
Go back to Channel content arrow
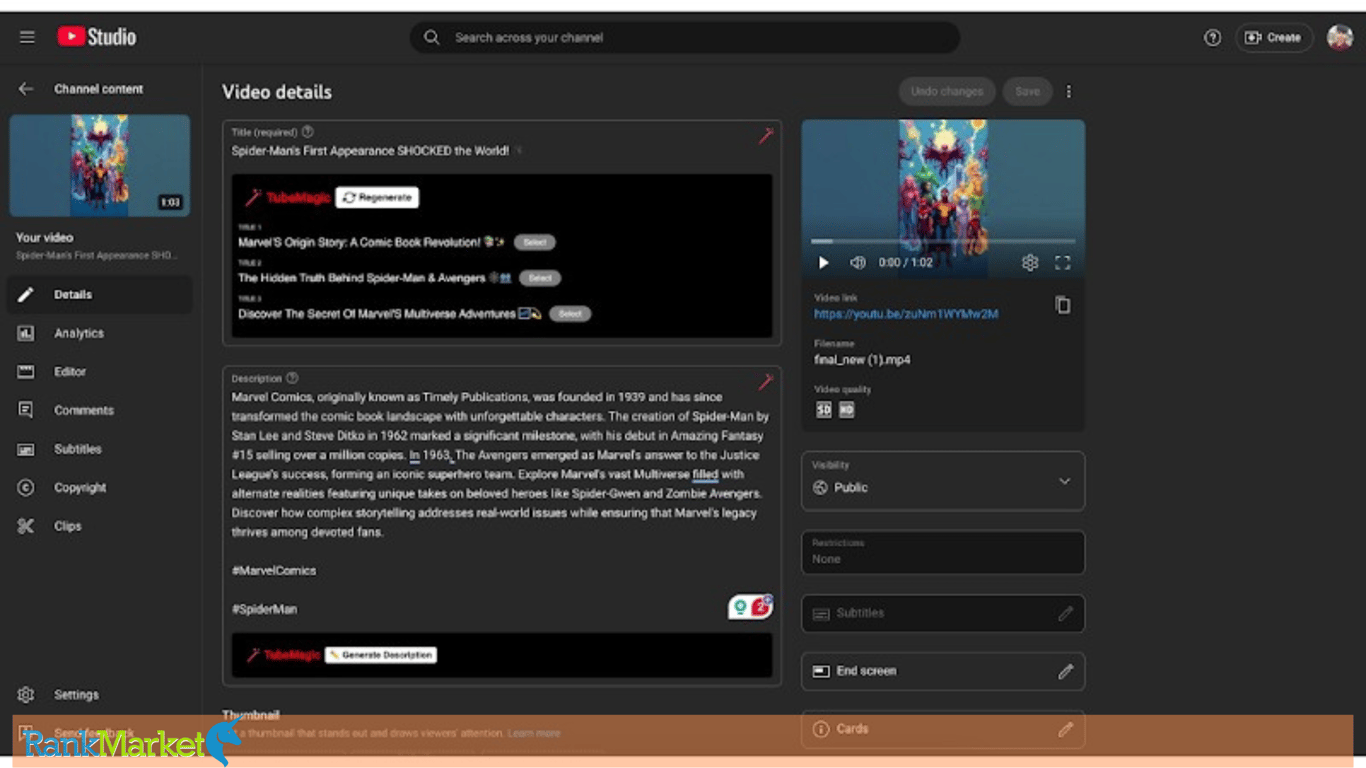(26, 89)
